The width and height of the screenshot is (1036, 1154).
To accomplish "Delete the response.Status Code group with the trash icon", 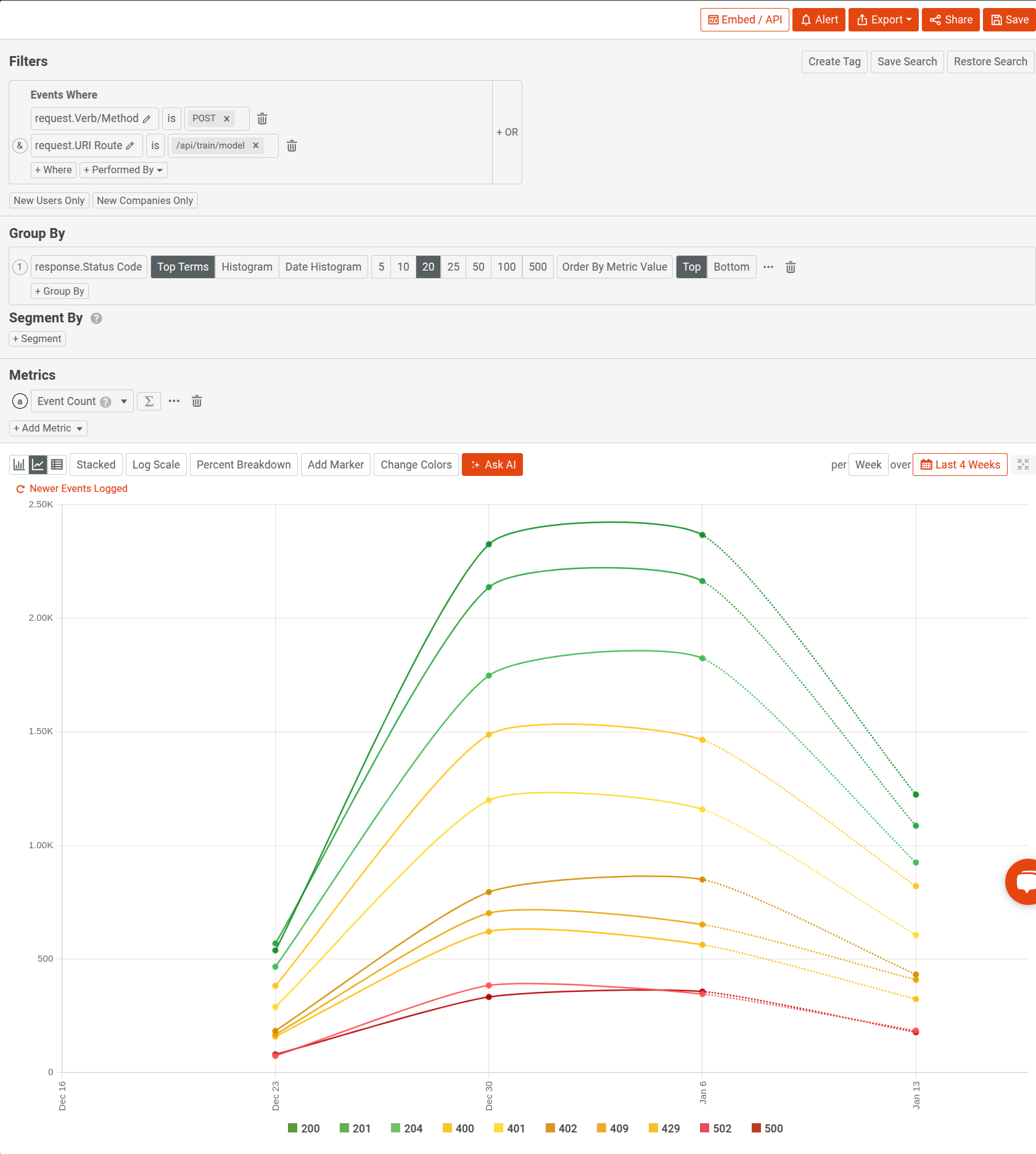I will coord(791,267).
